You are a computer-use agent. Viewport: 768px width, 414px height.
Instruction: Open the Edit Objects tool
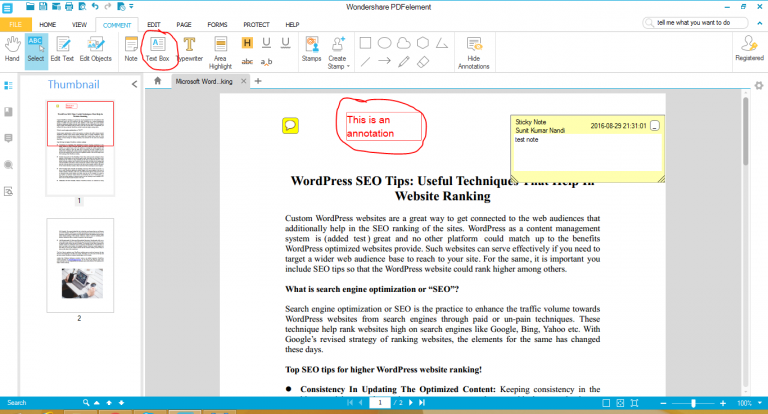click(96, 49)
